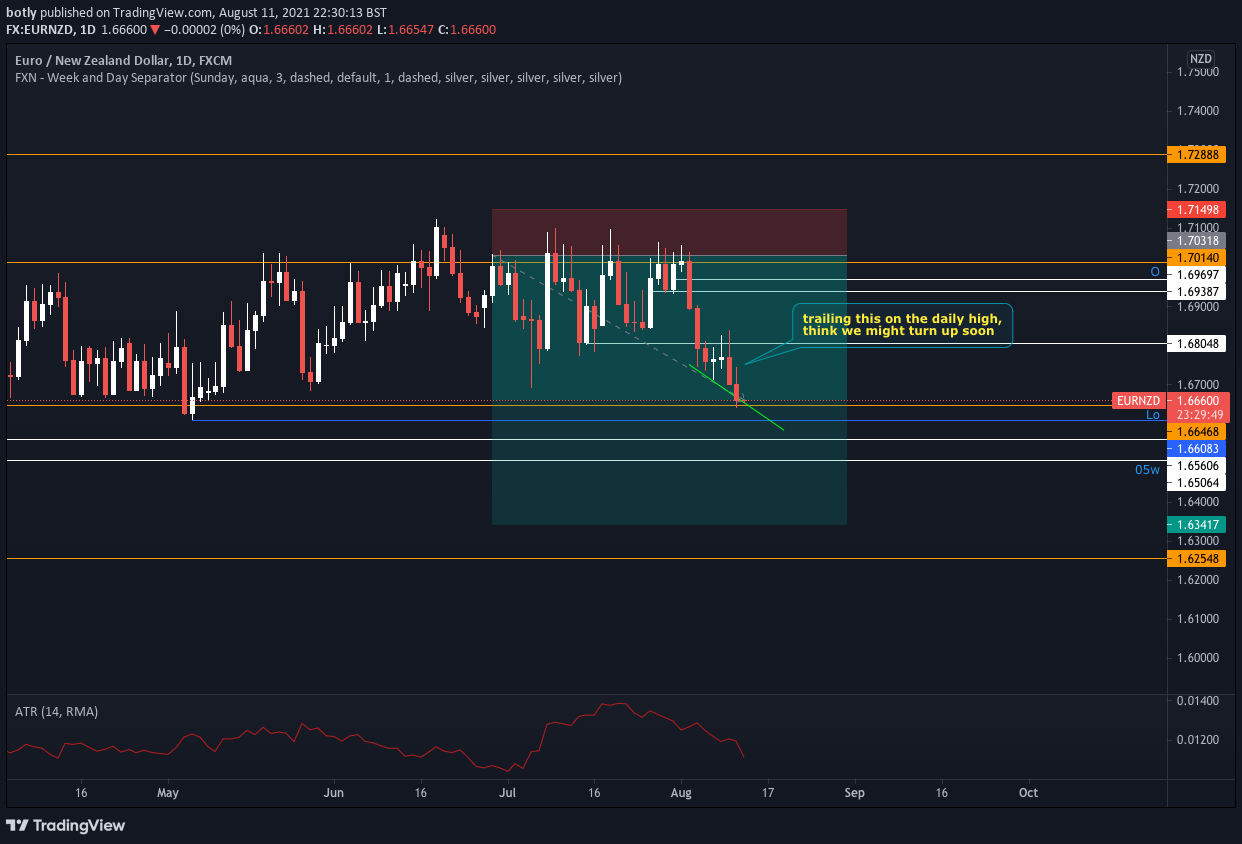Click the blue '05w' level marker
Viewport: 1242px width, 844px height.
[1148, 469]
